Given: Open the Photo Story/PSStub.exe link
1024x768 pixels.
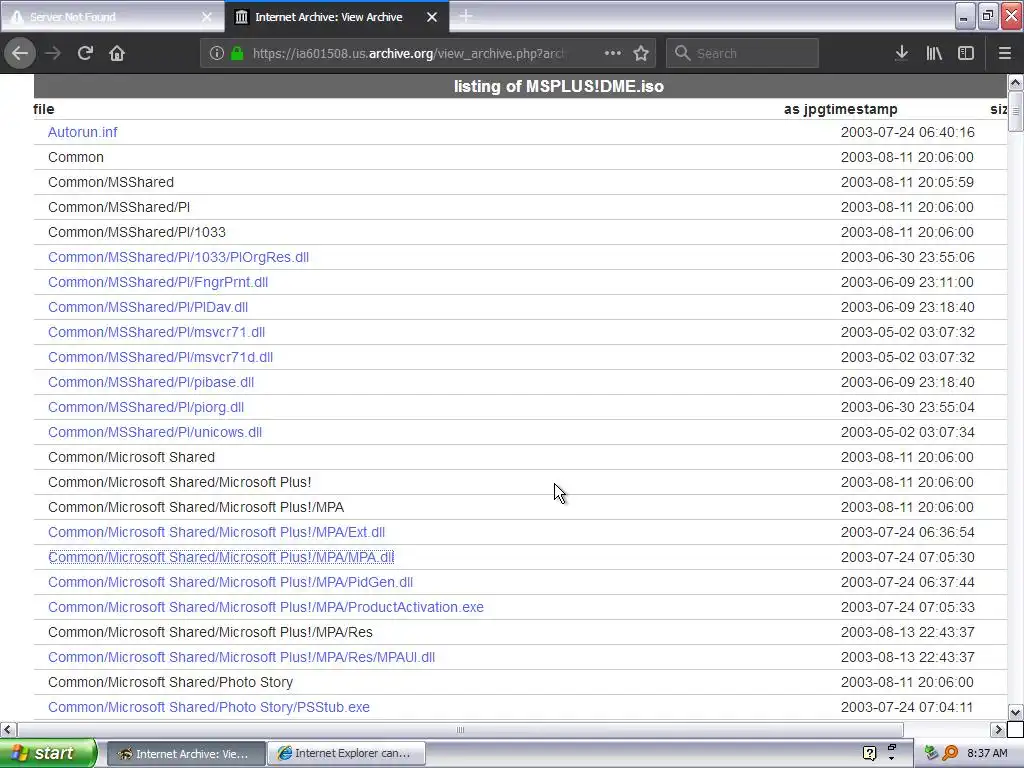Looking at the screenshot, I should pyautogui.click(x=209, y=707).
